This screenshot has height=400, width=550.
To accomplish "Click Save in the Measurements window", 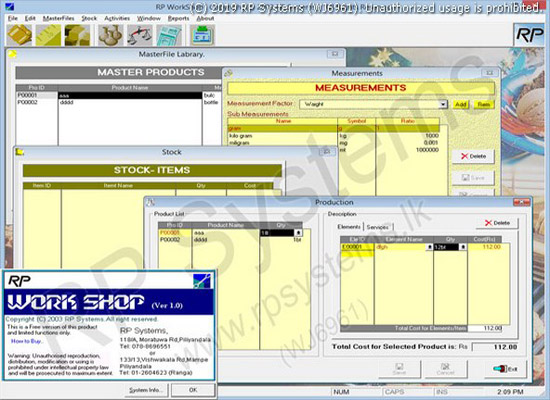I will tap(473, 178).
